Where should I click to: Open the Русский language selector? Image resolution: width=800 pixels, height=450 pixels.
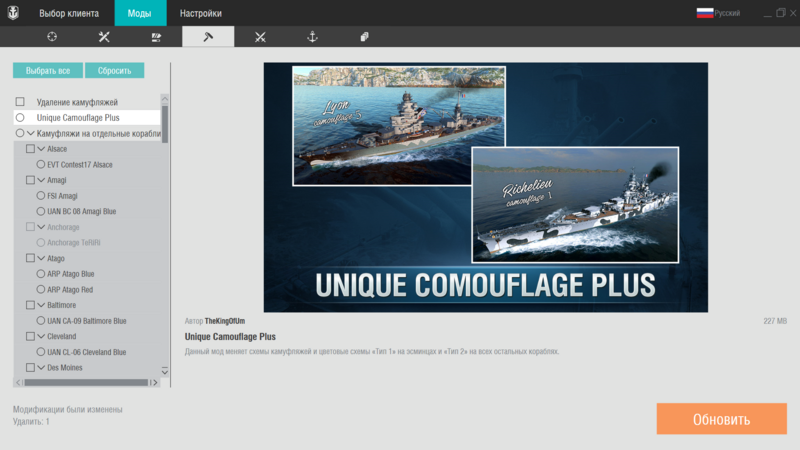click(719, 13)
